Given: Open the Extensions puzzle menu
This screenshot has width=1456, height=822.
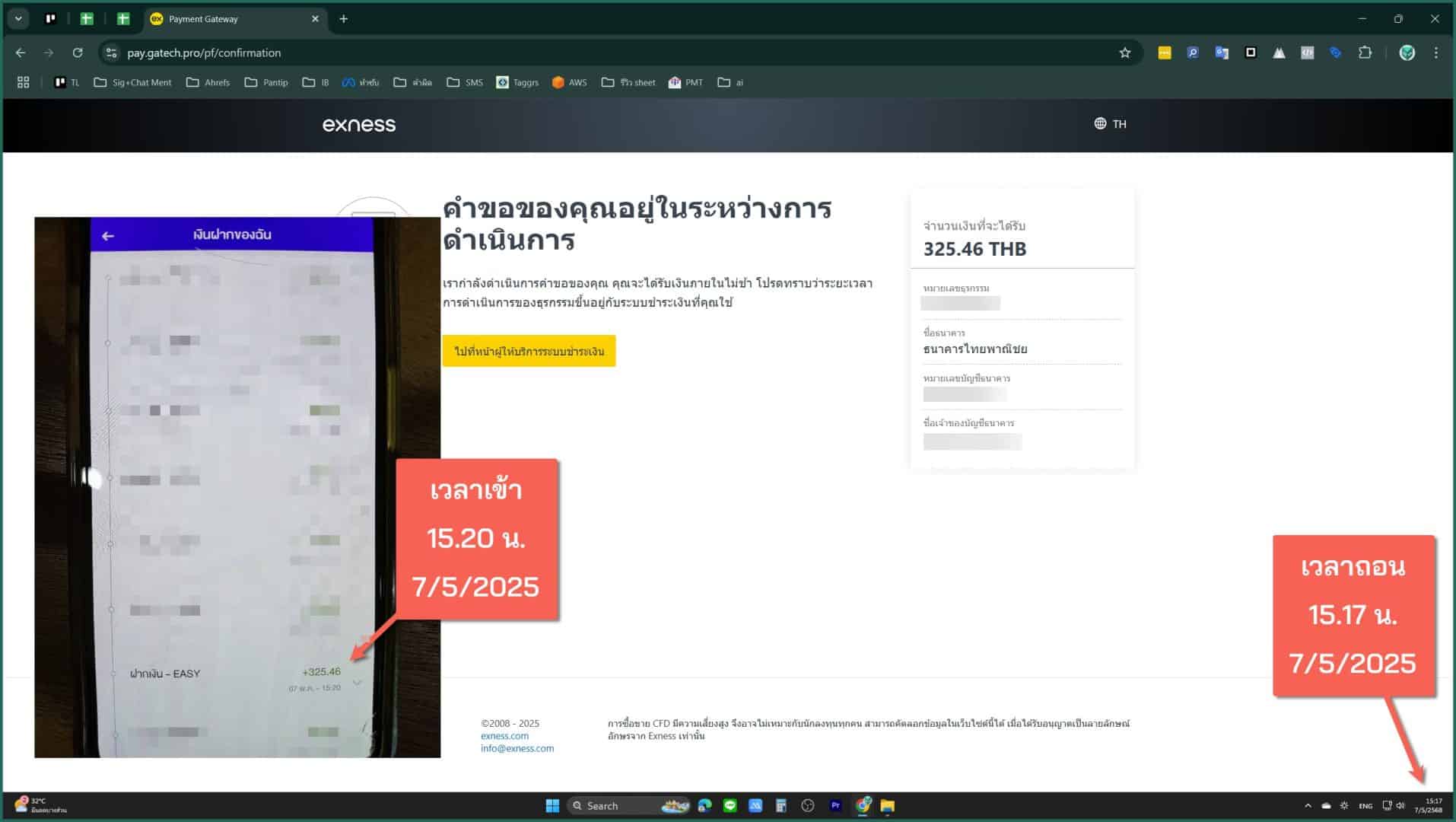Looking at the screenshot, I should tap(1365, 53).
